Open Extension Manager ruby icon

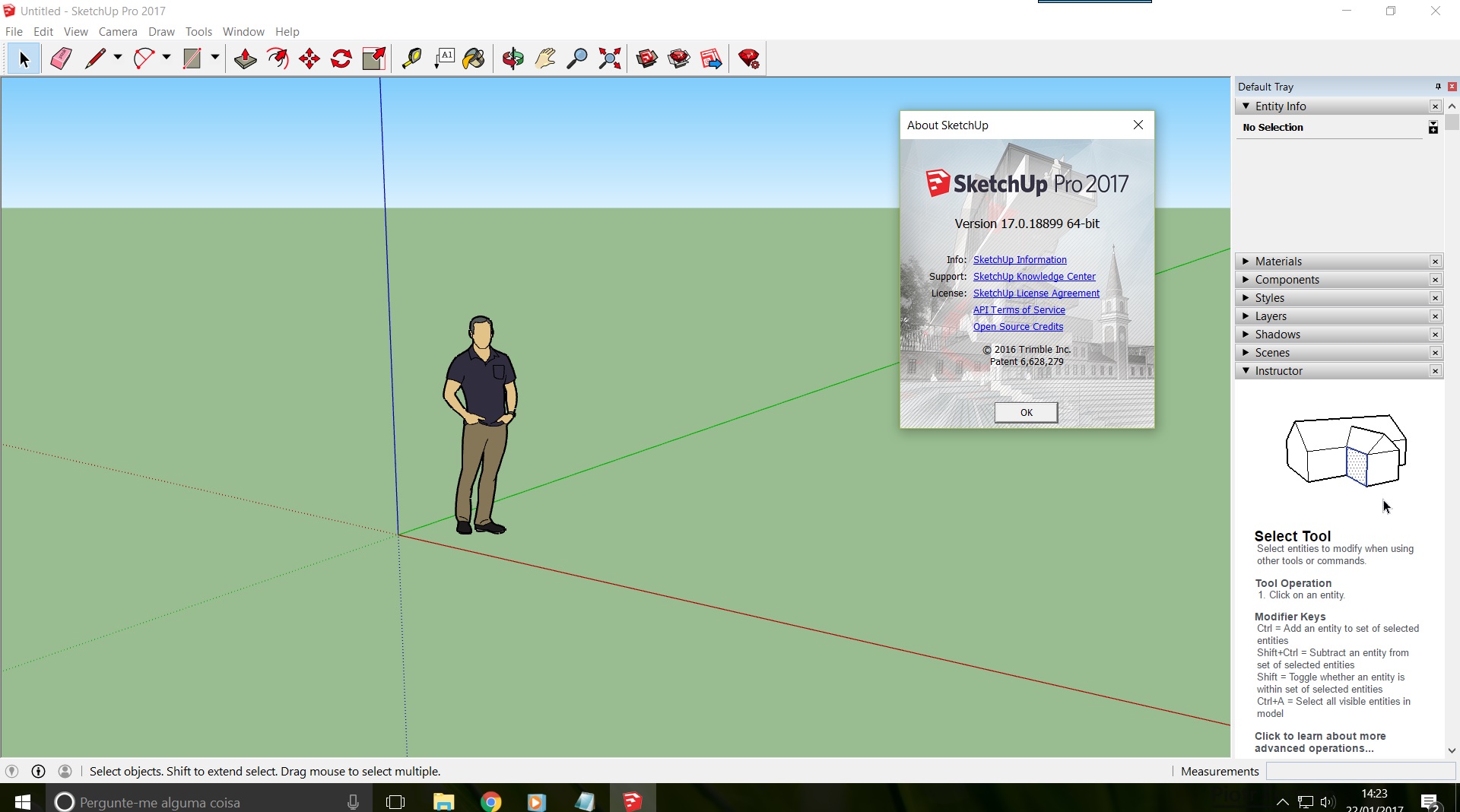point(749,59)
